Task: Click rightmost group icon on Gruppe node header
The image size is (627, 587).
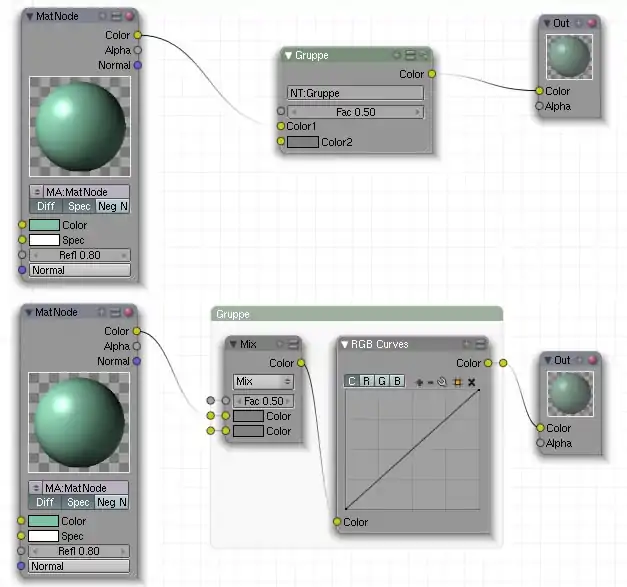Action: pyautogui.click(x=423, y=55)
